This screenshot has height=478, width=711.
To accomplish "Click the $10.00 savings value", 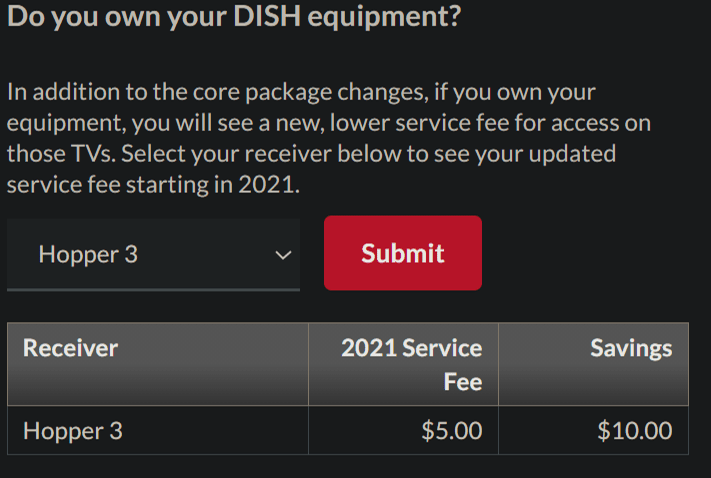I will (x=634, y=431).
